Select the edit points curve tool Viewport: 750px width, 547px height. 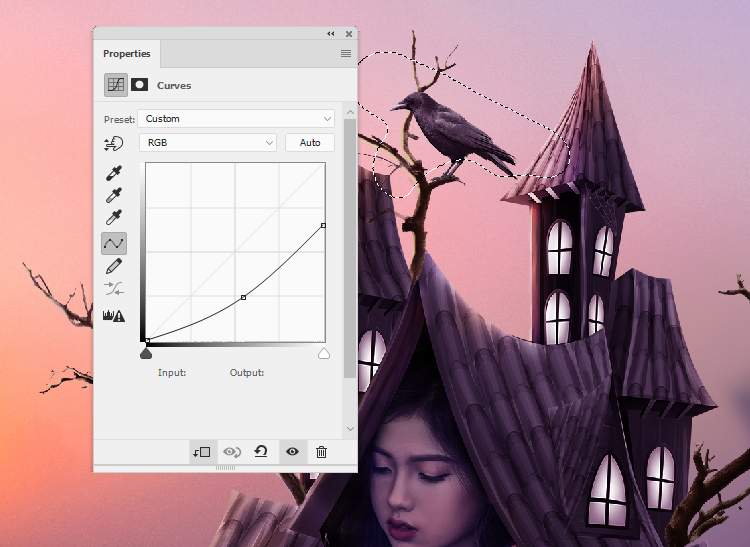coord(114,243)
